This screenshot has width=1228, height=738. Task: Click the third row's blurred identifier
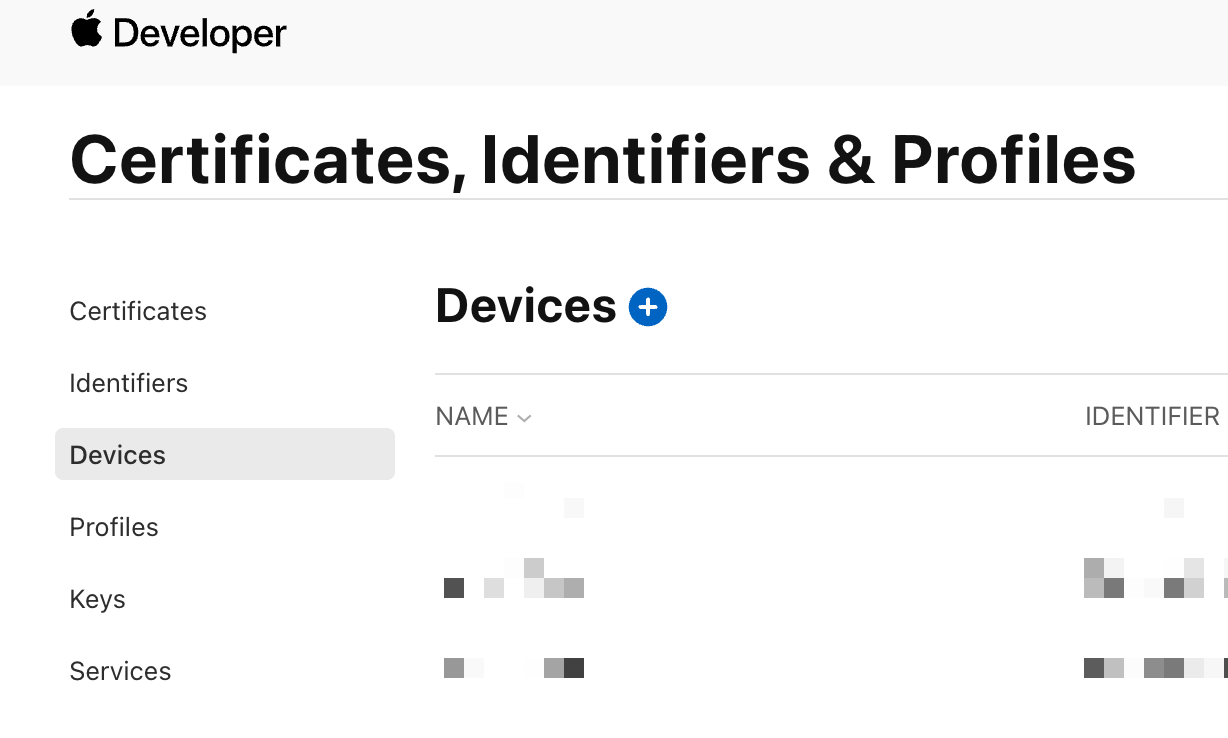pyautogui.click(x=1156, y=667)
